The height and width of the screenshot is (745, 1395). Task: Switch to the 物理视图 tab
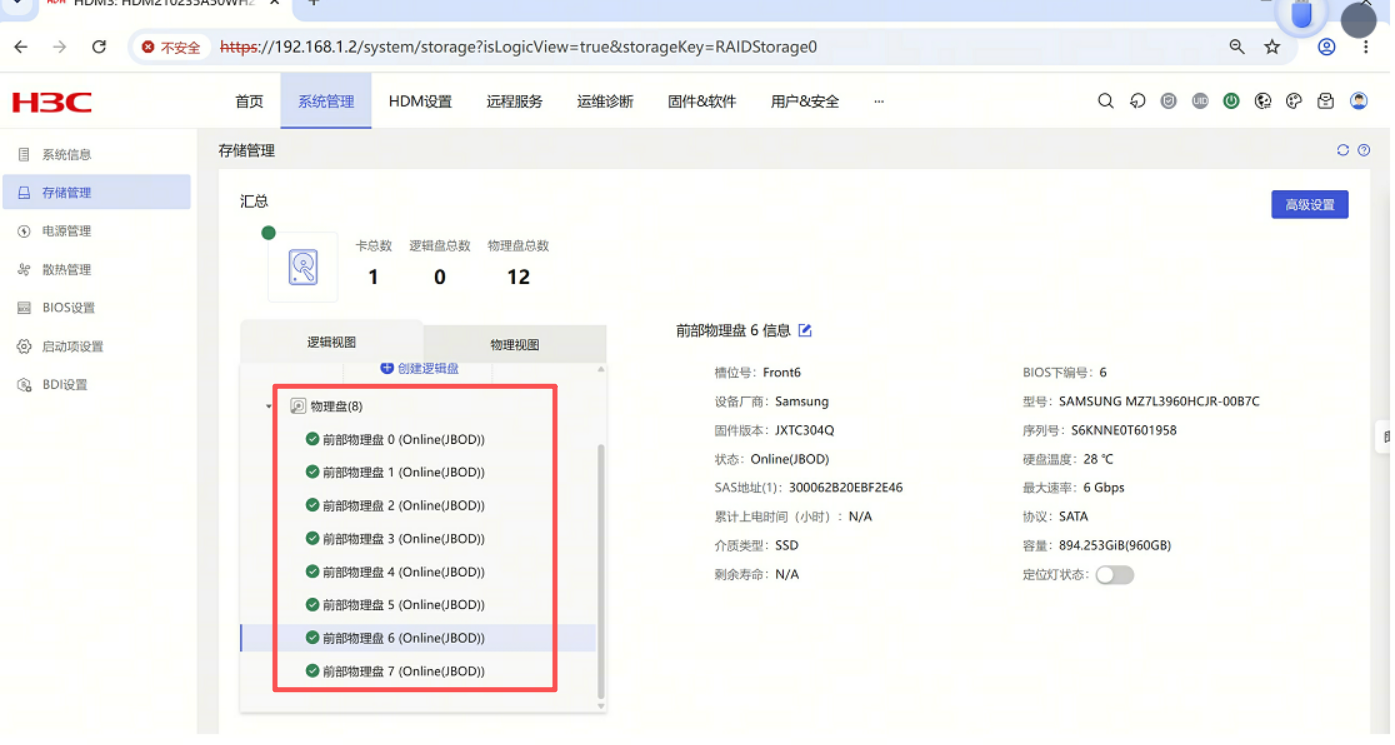click(x=514, y=345)
